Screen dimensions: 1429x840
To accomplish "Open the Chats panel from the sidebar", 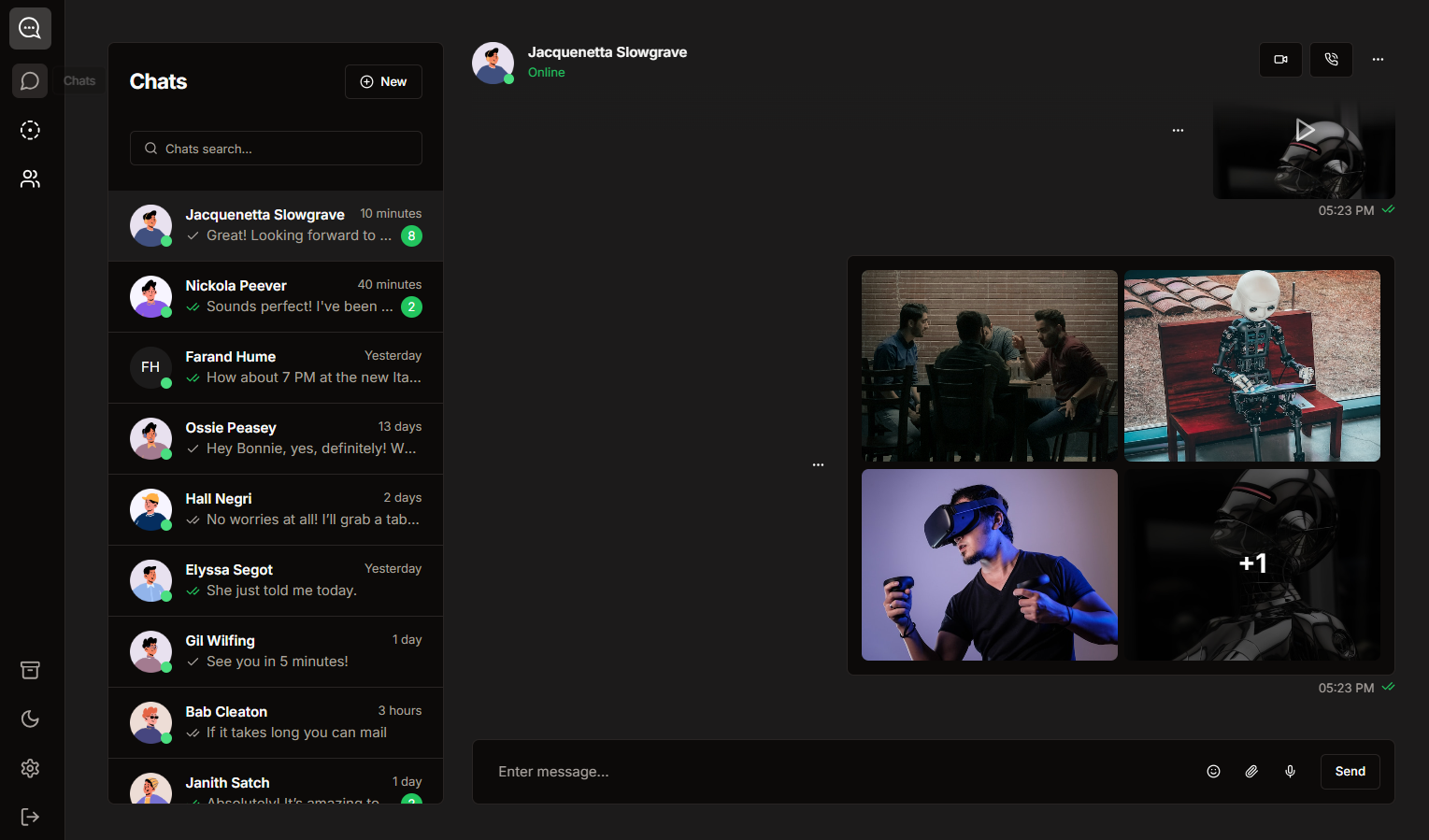I will point(29,80).
